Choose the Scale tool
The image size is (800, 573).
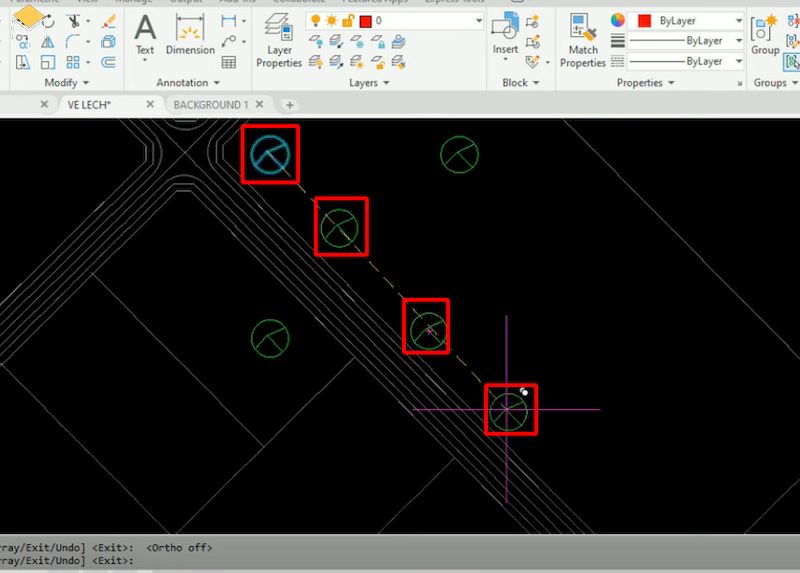pyautogui.click(x=47, y=62)
